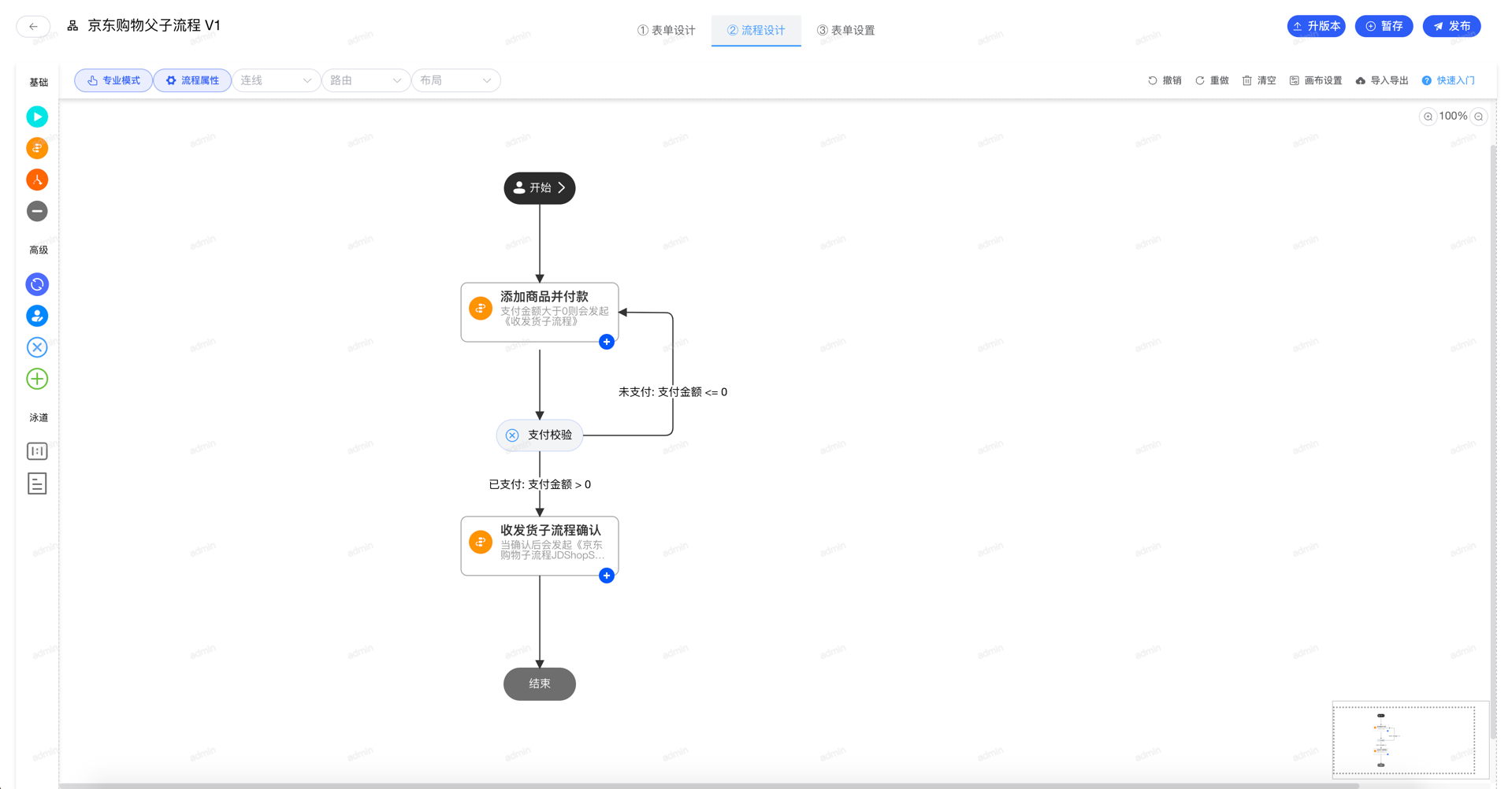Select the green plus parallel gateway icon
This screenshot has width=1512, height=789.
(x=37, y=379)
